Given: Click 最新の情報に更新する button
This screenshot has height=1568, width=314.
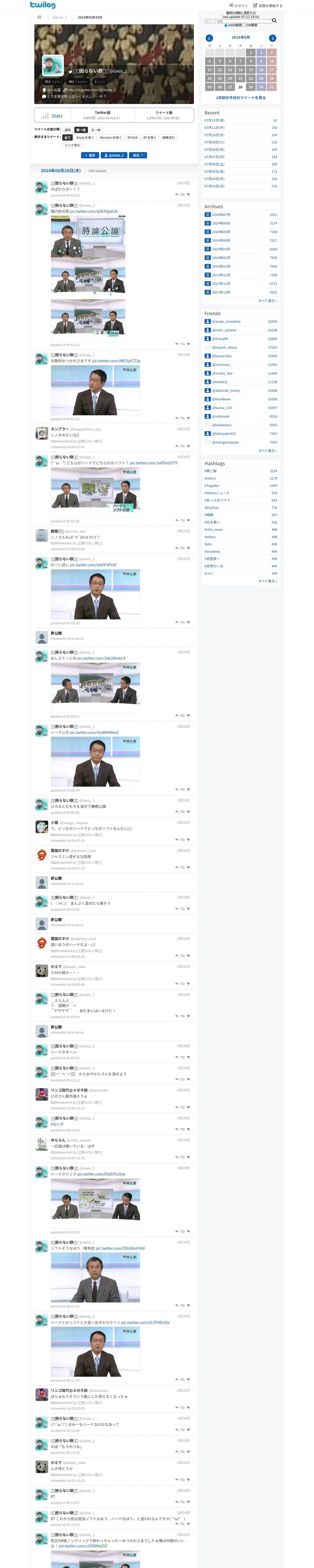Looking at the screenshot, I should click(241, 13).
